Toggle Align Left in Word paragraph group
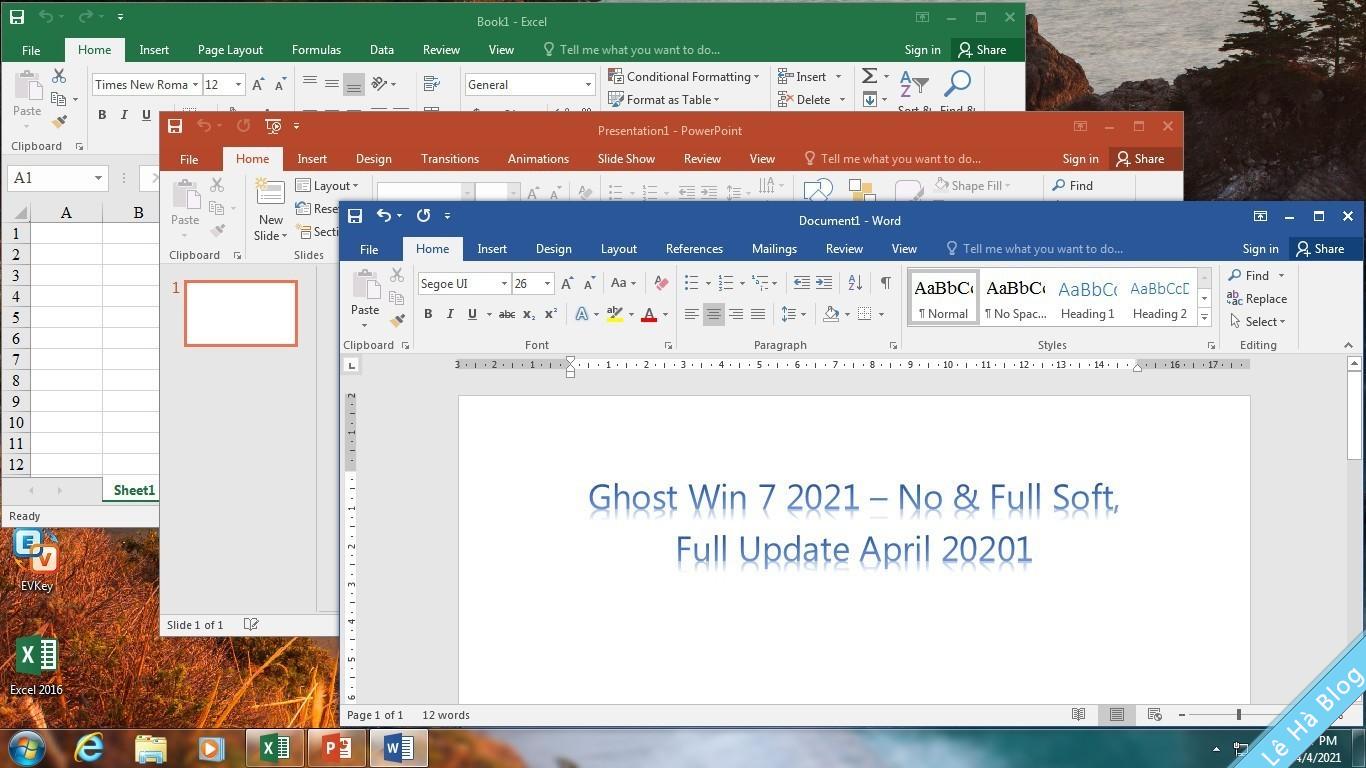1366x768 pixels. (x=691, y=314)
